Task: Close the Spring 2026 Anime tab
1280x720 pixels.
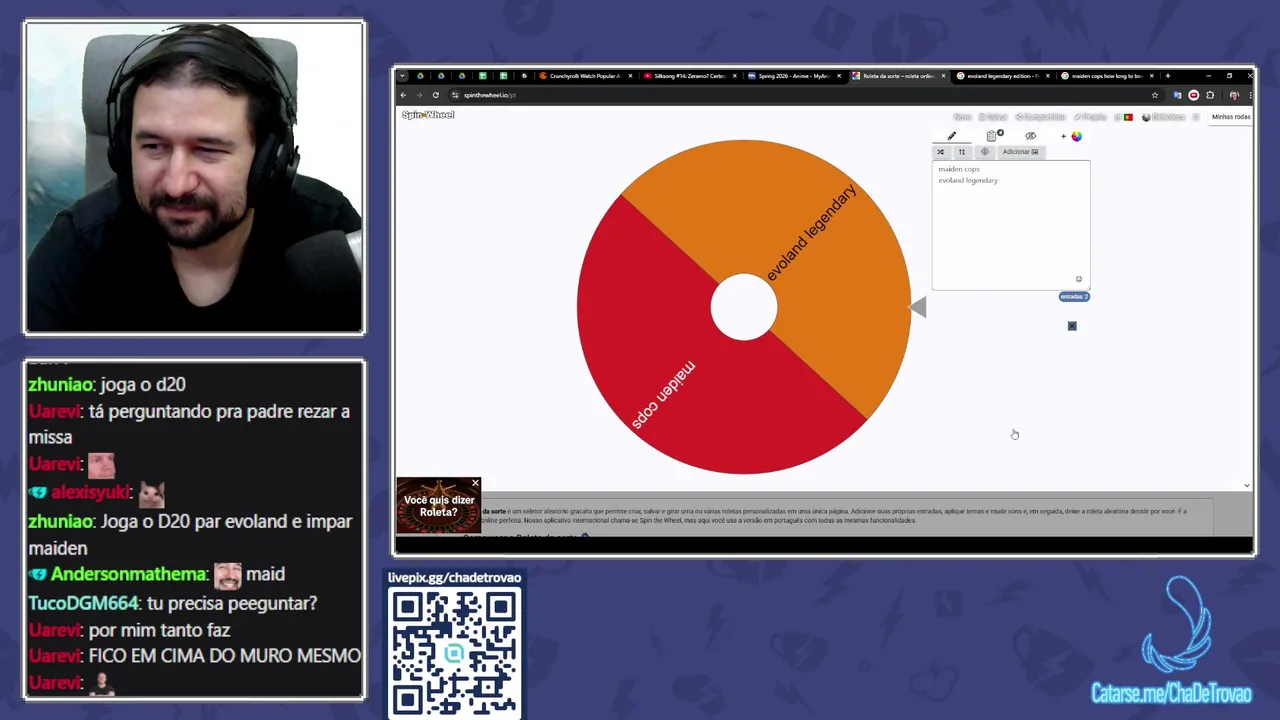Action: coord(840,76)
